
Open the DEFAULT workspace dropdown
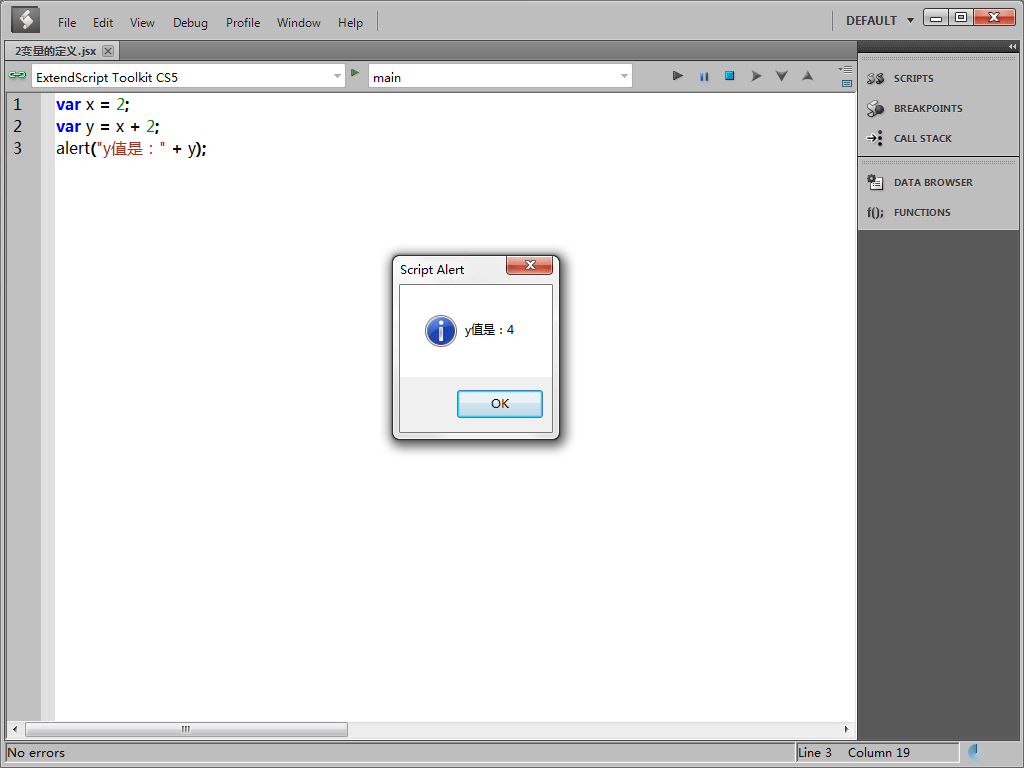coord(880,21)
